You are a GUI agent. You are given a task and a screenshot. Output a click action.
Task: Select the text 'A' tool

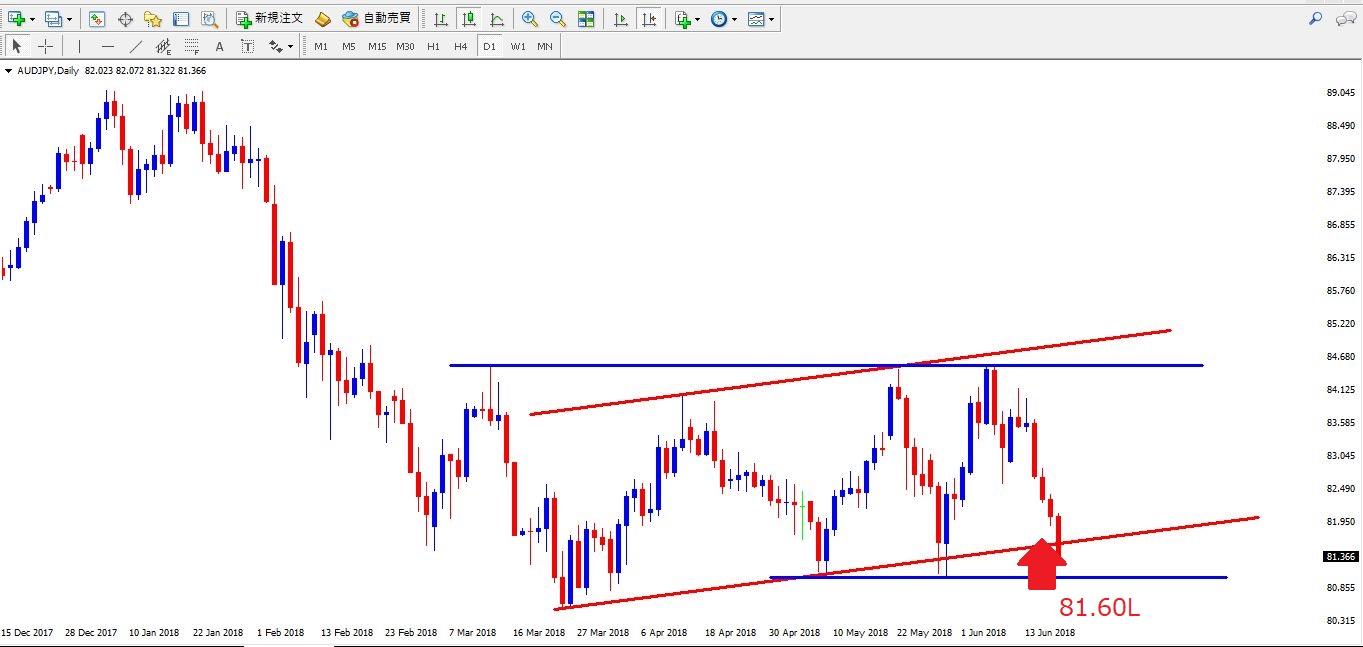pyautogui.click(x=220, y=46)
